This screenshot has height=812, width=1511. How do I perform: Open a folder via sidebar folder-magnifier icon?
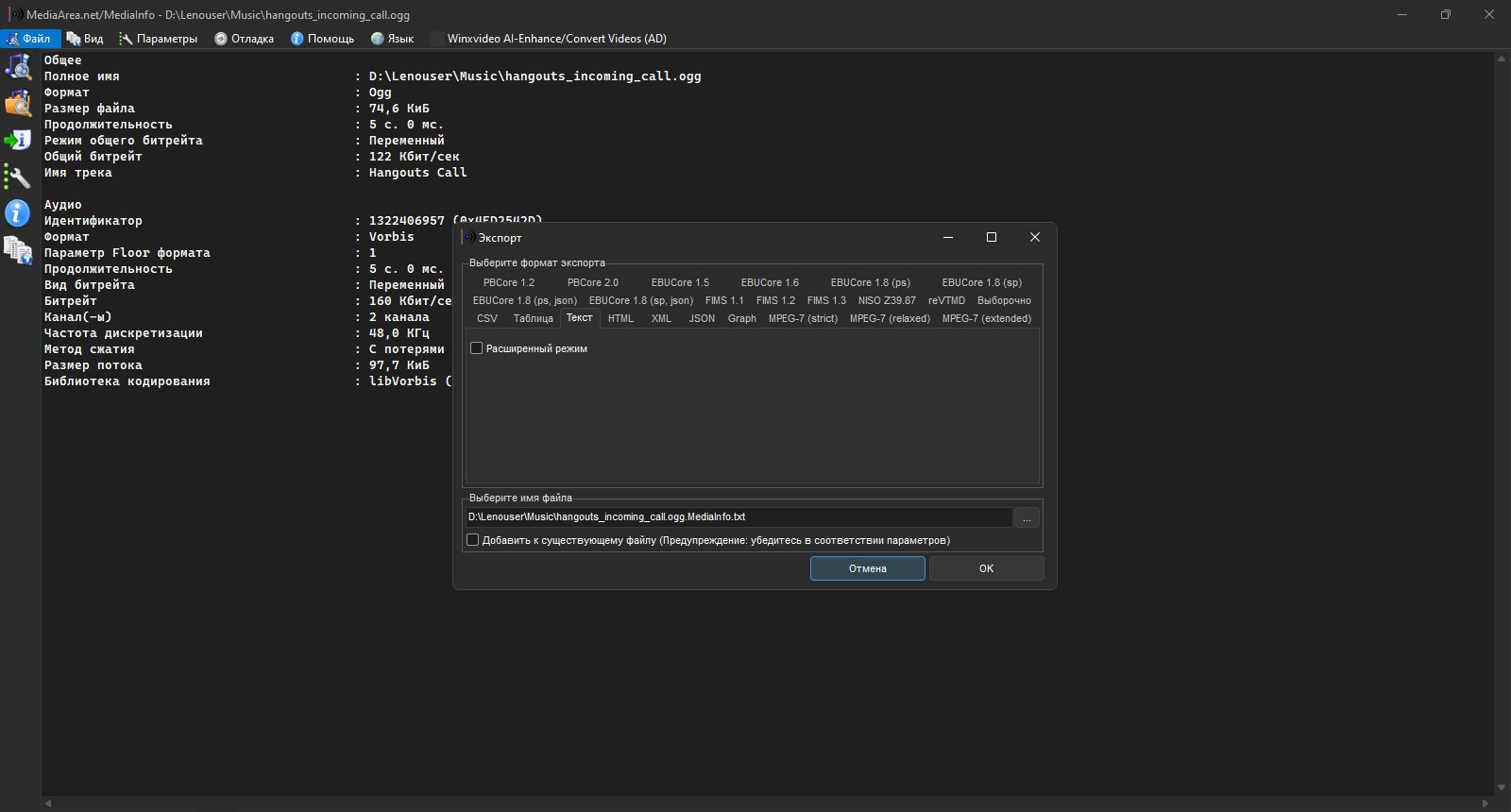pyautogui.click(x=18, y=103)
